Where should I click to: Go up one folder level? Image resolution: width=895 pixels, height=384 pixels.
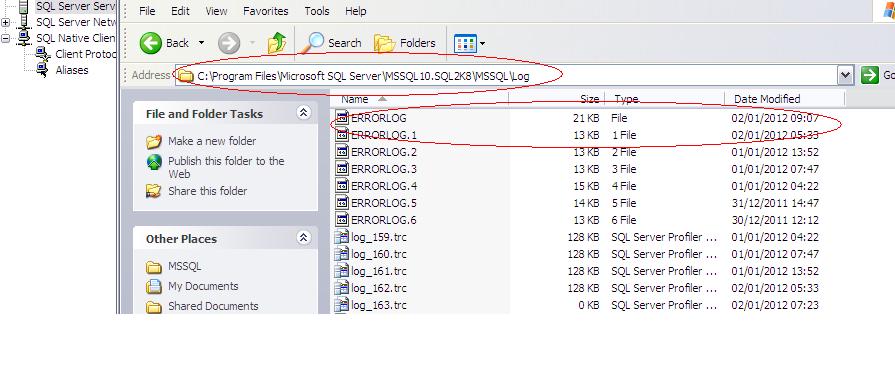[x=276, y=43]
